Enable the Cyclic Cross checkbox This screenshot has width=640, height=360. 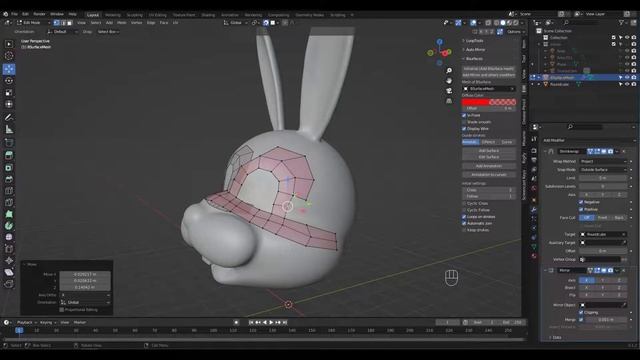[464, 203]
